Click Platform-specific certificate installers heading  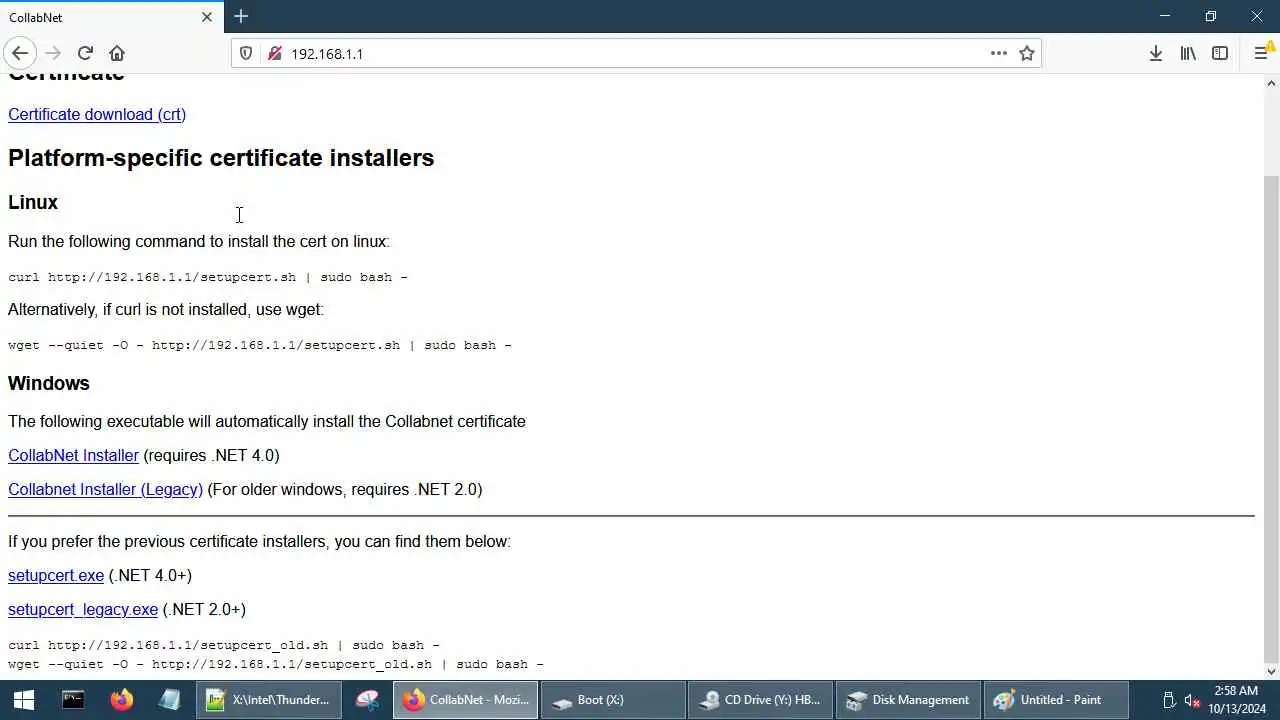pyautogui.click(x=221, y=158)
